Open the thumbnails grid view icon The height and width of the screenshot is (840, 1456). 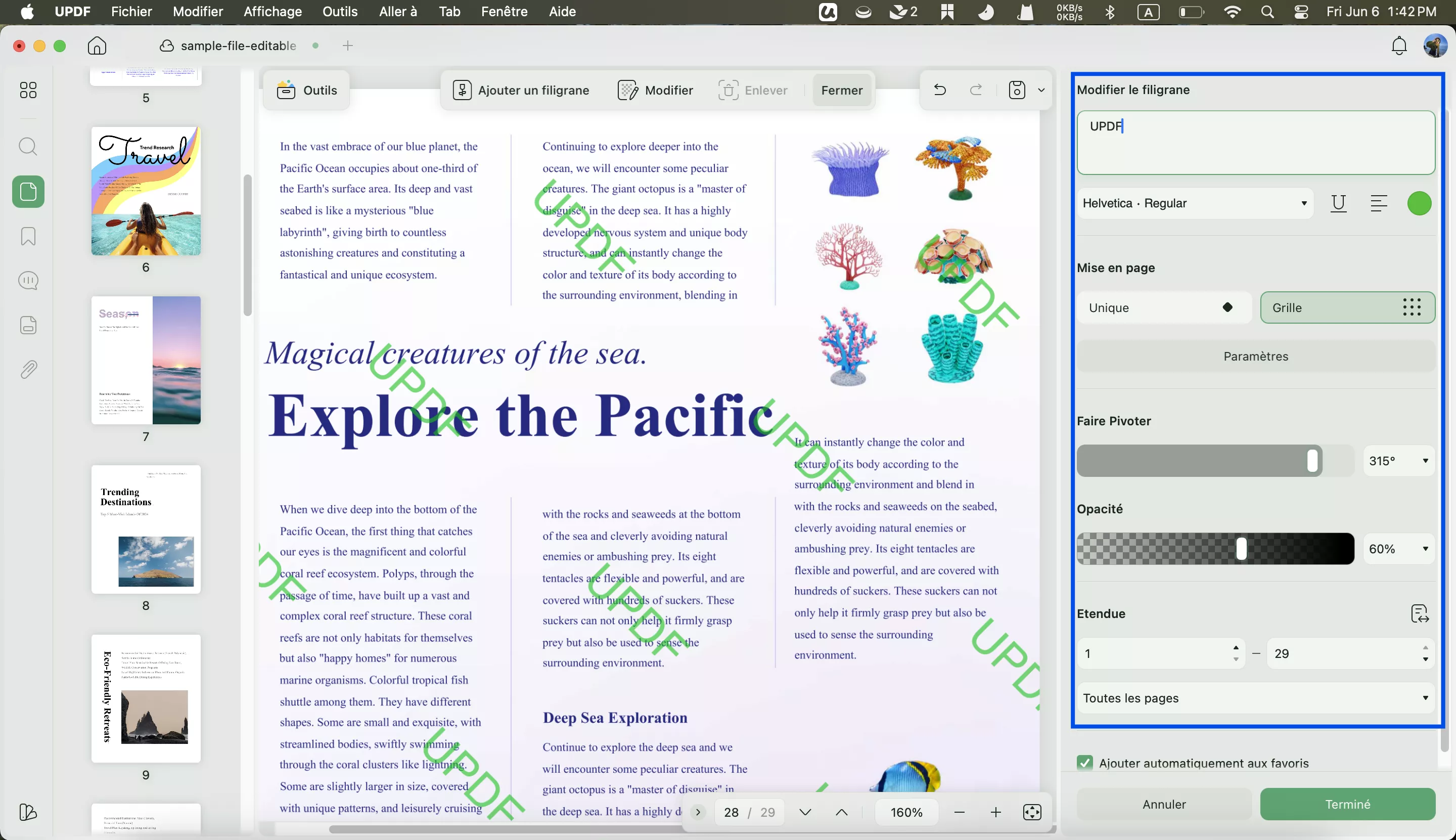coord(28,90)
